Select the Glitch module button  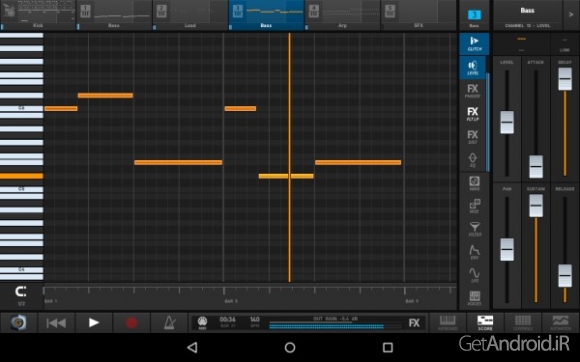point(474,43)
